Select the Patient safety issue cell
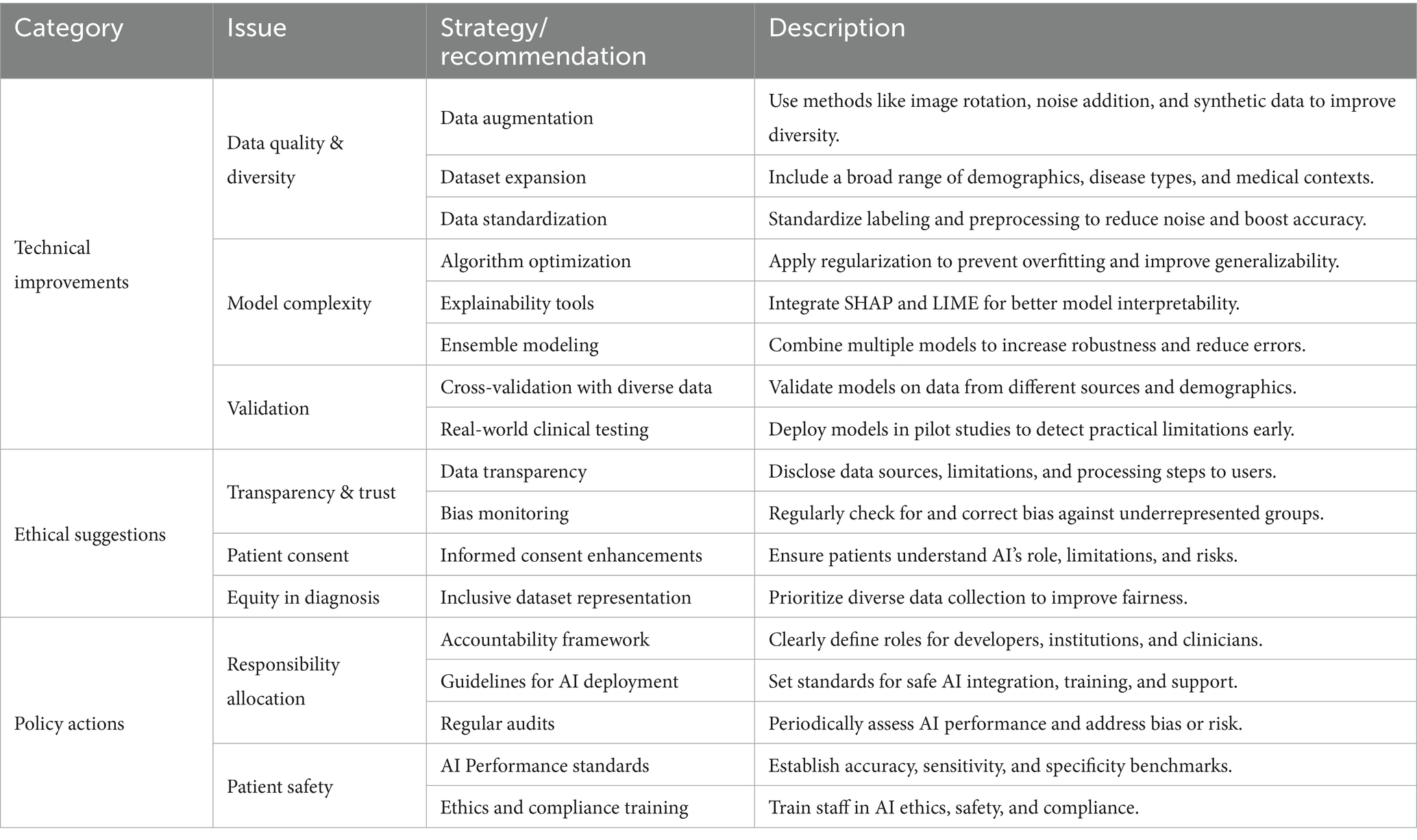 [280, 787]
